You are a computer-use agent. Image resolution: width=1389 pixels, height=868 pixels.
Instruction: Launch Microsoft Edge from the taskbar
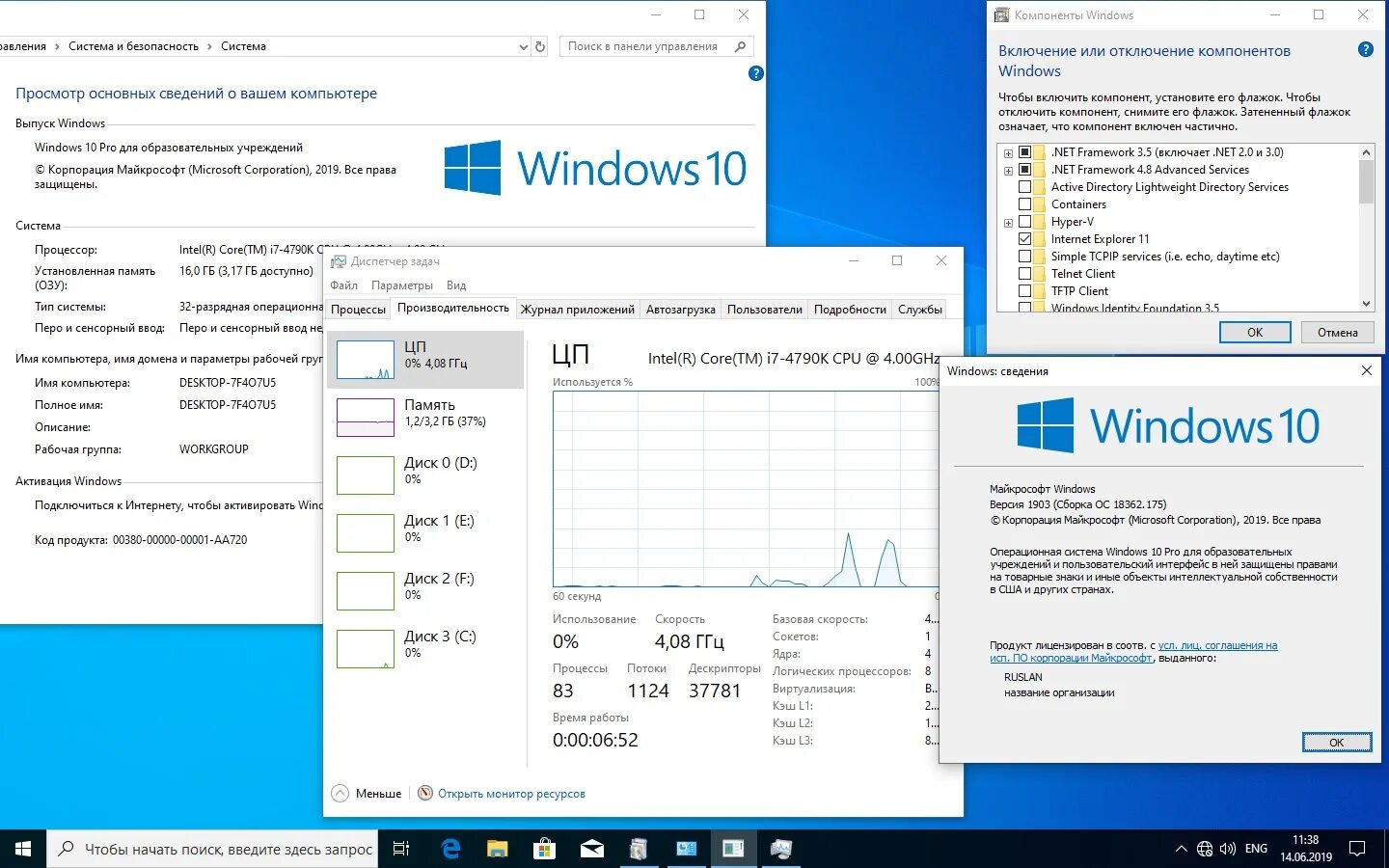450,849
